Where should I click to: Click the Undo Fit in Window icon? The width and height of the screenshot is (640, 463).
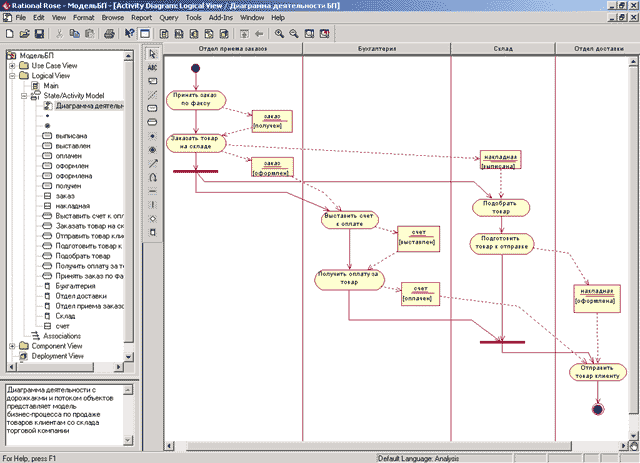(324, 34)
